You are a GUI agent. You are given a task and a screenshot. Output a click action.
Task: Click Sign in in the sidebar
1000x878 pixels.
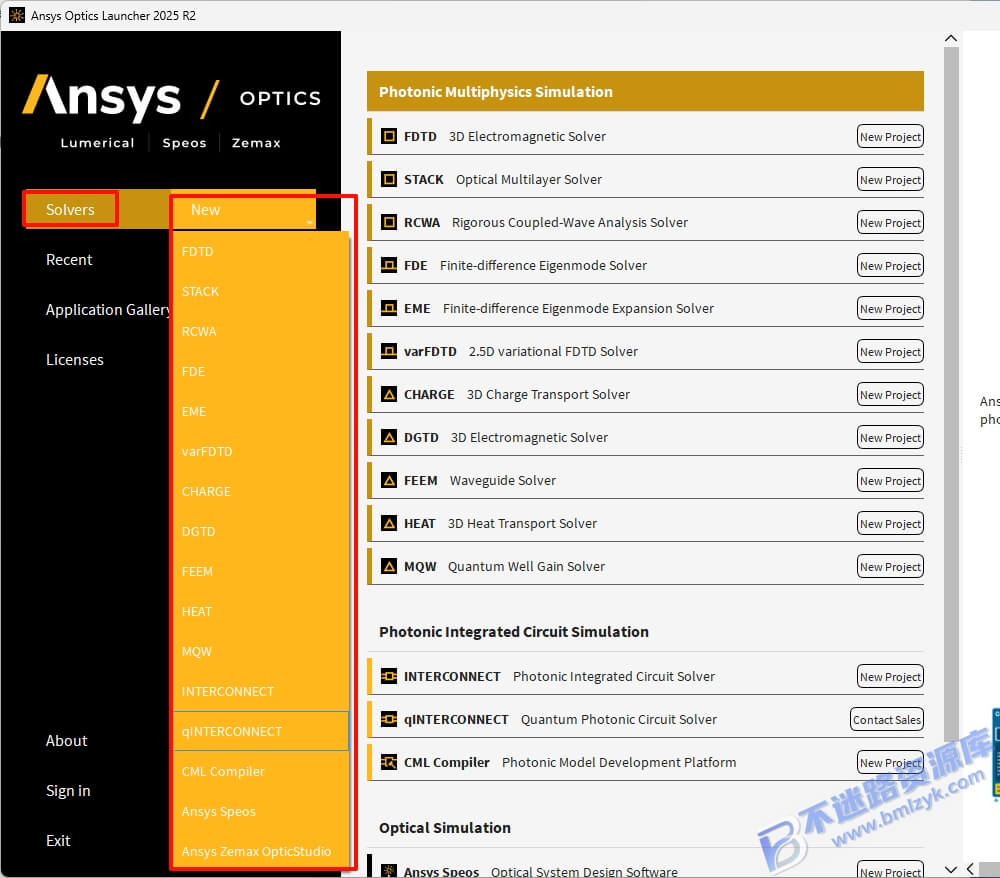pos(68,791)
